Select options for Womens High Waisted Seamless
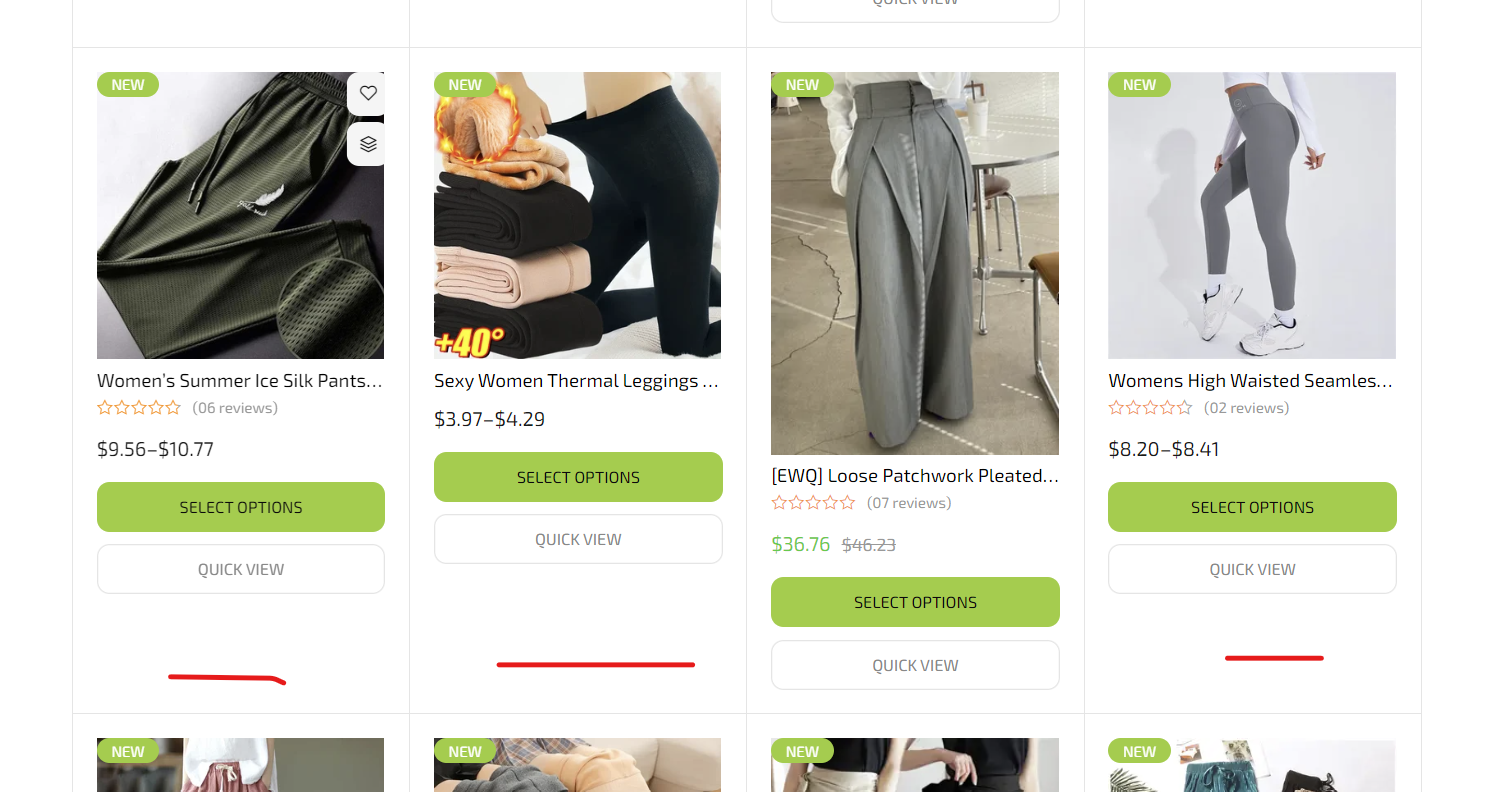 1252,507
